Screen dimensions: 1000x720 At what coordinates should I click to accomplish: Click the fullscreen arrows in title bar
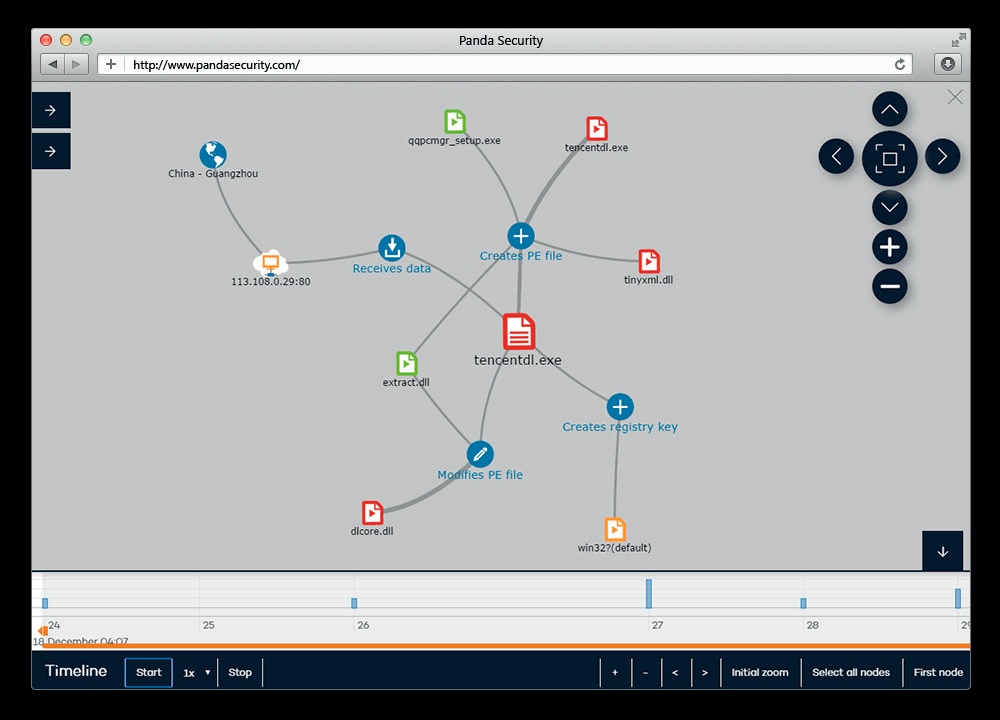(x=959, y=40)
